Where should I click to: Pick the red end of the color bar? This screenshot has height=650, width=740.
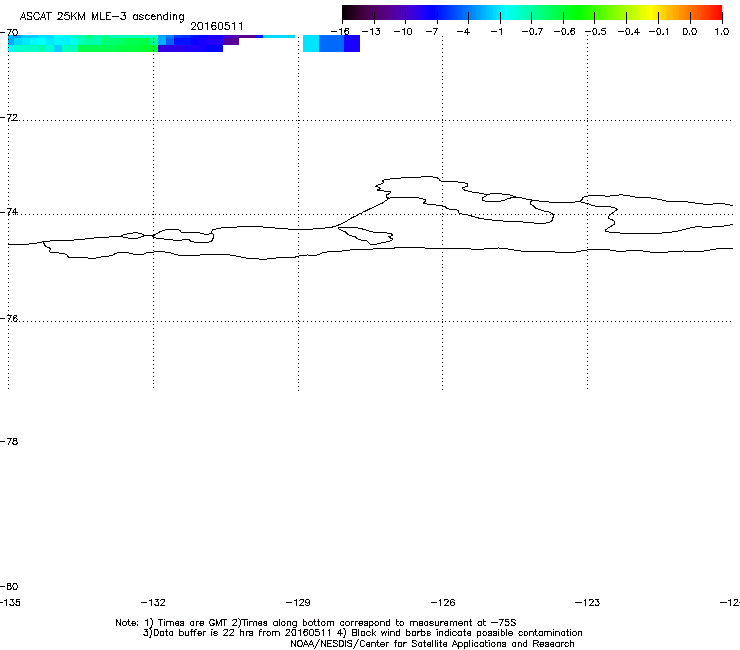coord(717,12)
